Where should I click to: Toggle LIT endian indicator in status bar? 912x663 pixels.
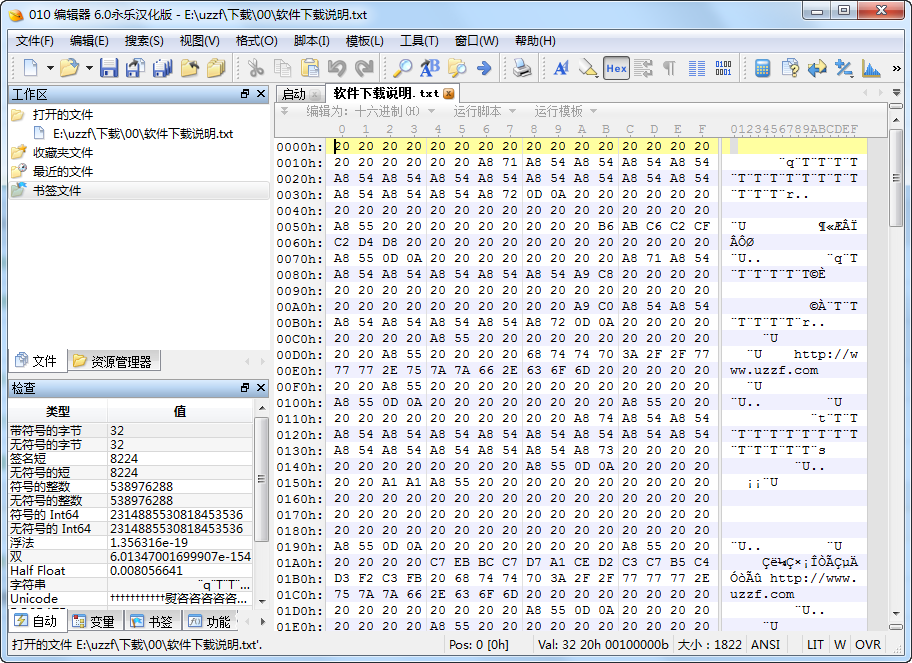(x=816, y=645)
